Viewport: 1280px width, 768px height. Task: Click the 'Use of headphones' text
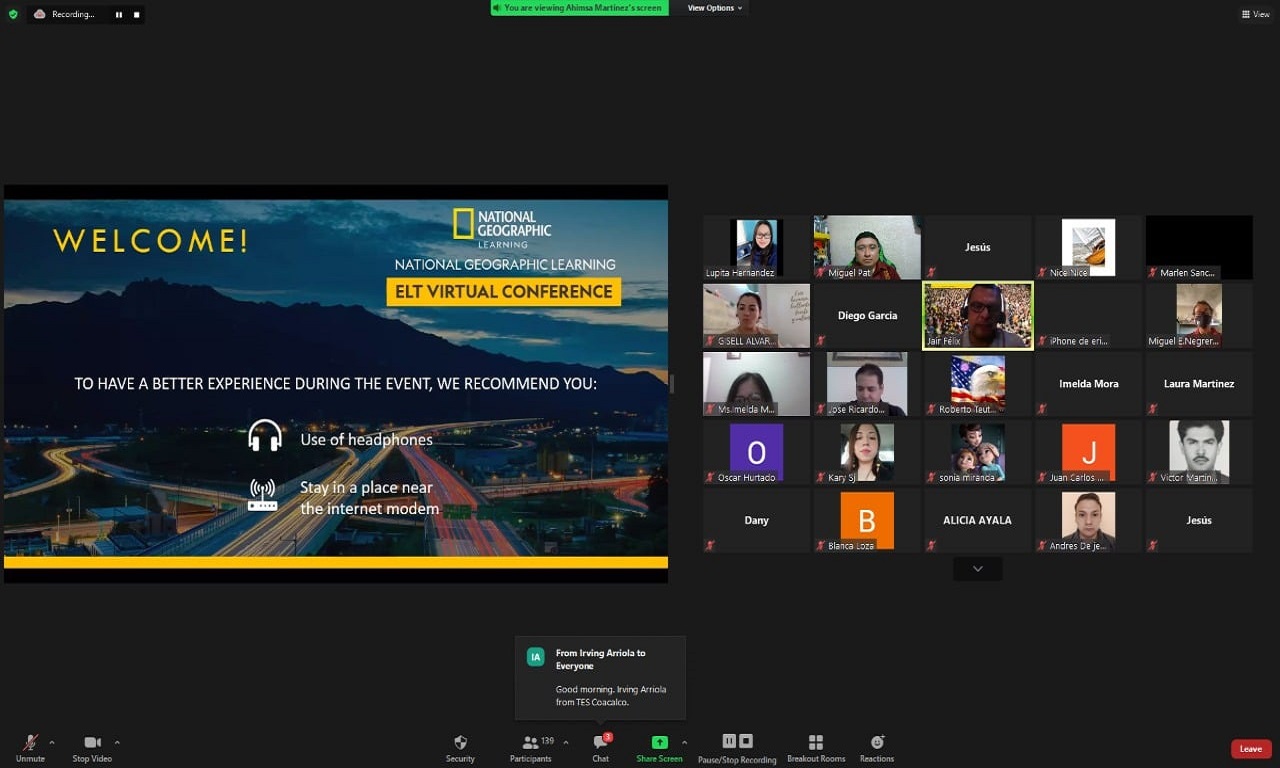(x=366, y=439)
